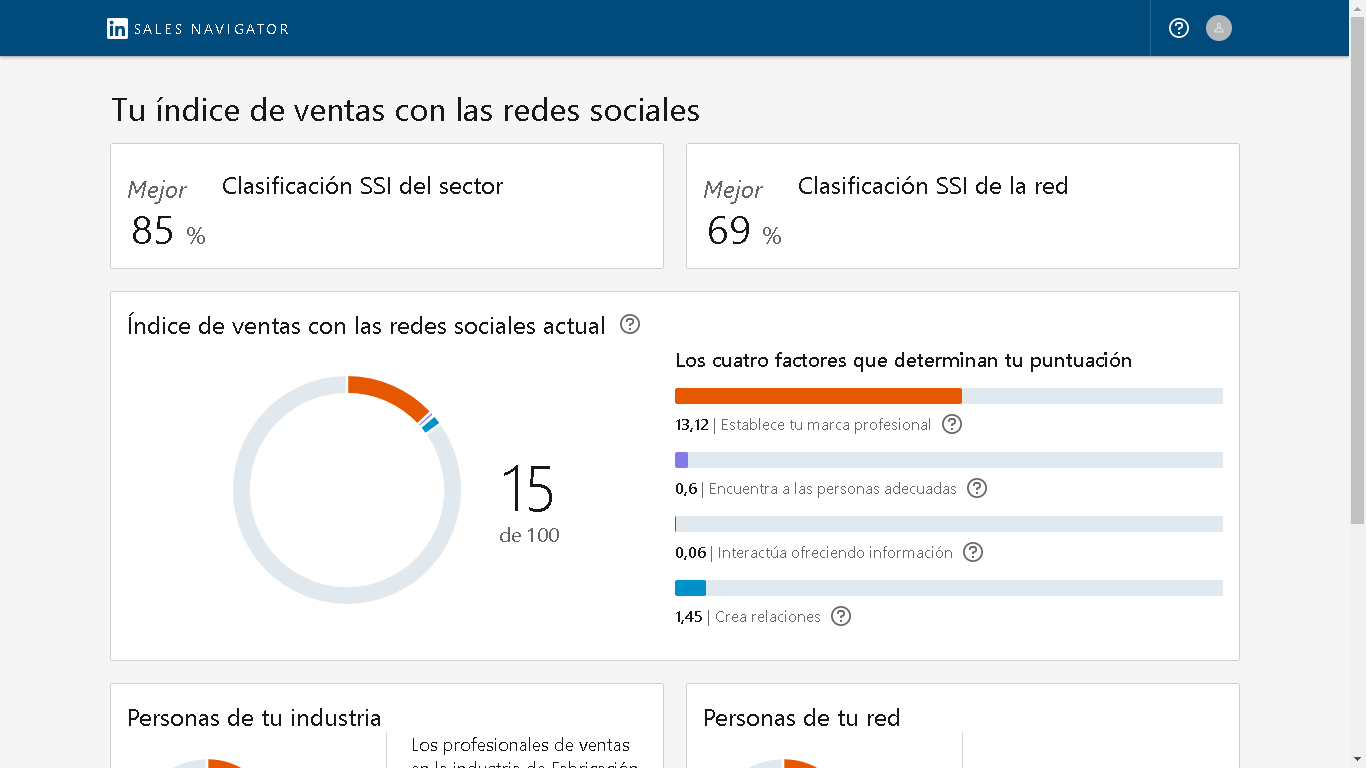This screenshot has height=768, width=1366.
Task: Show help for Establece tu marca profesional
Action: 952,424
